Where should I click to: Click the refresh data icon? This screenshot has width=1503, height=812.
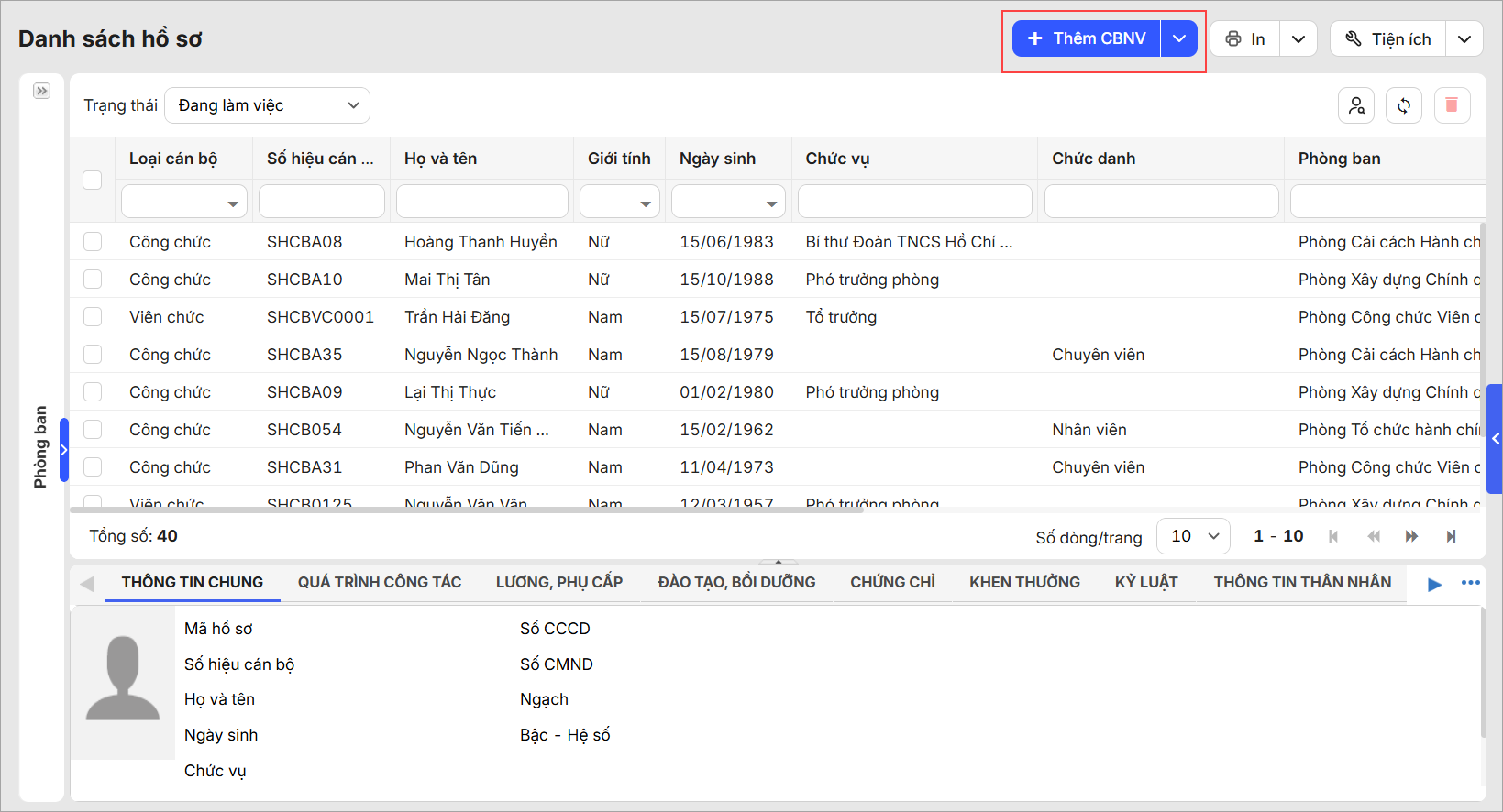(x=1404, y=105)
